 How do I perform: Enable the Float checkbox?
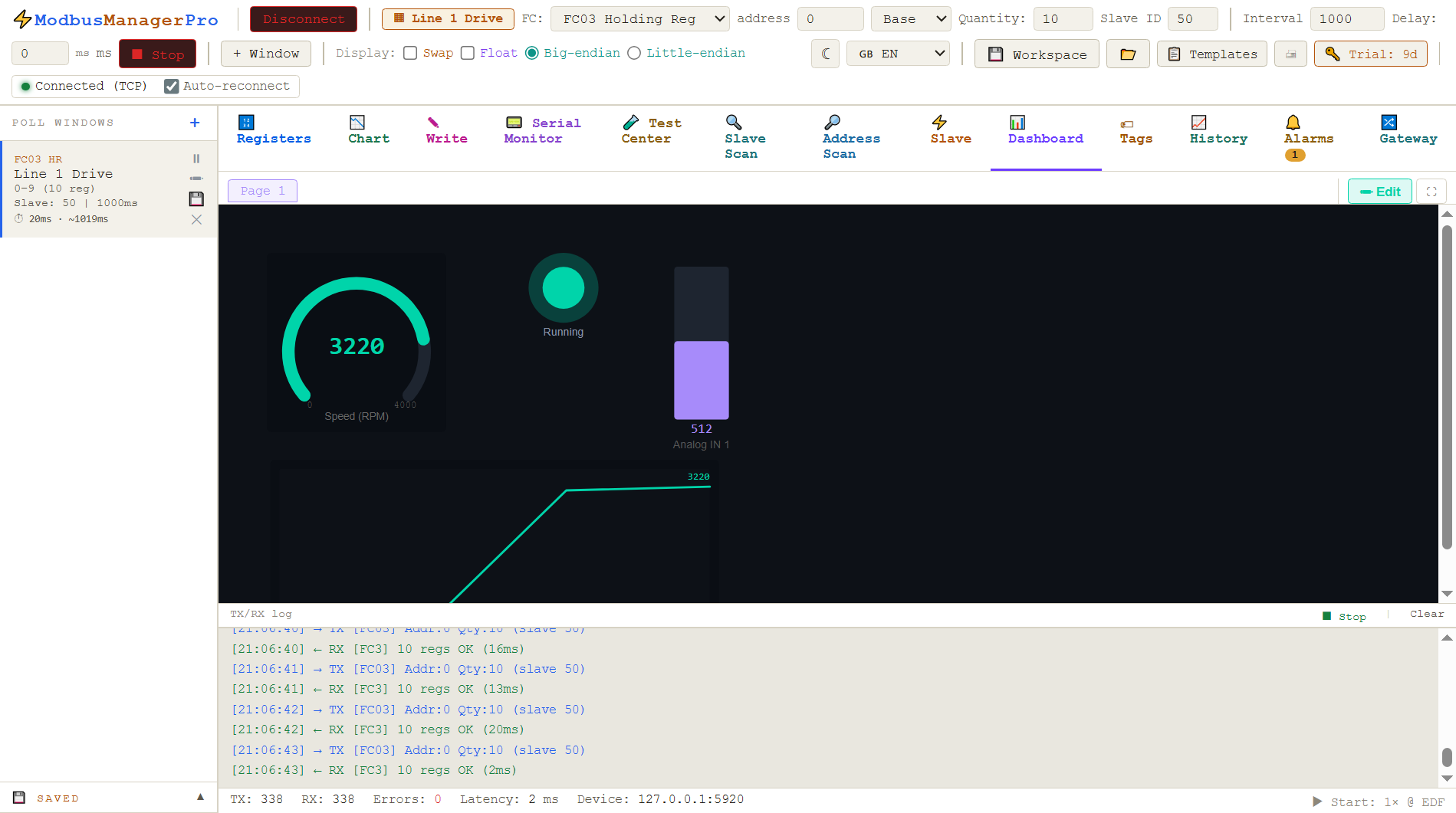coord(468,53)
